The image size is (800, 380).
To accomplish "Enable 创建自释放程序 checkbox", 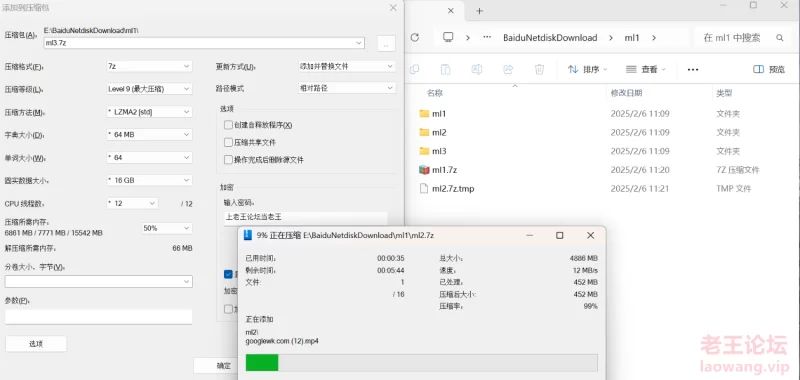I will coord(228,125).
